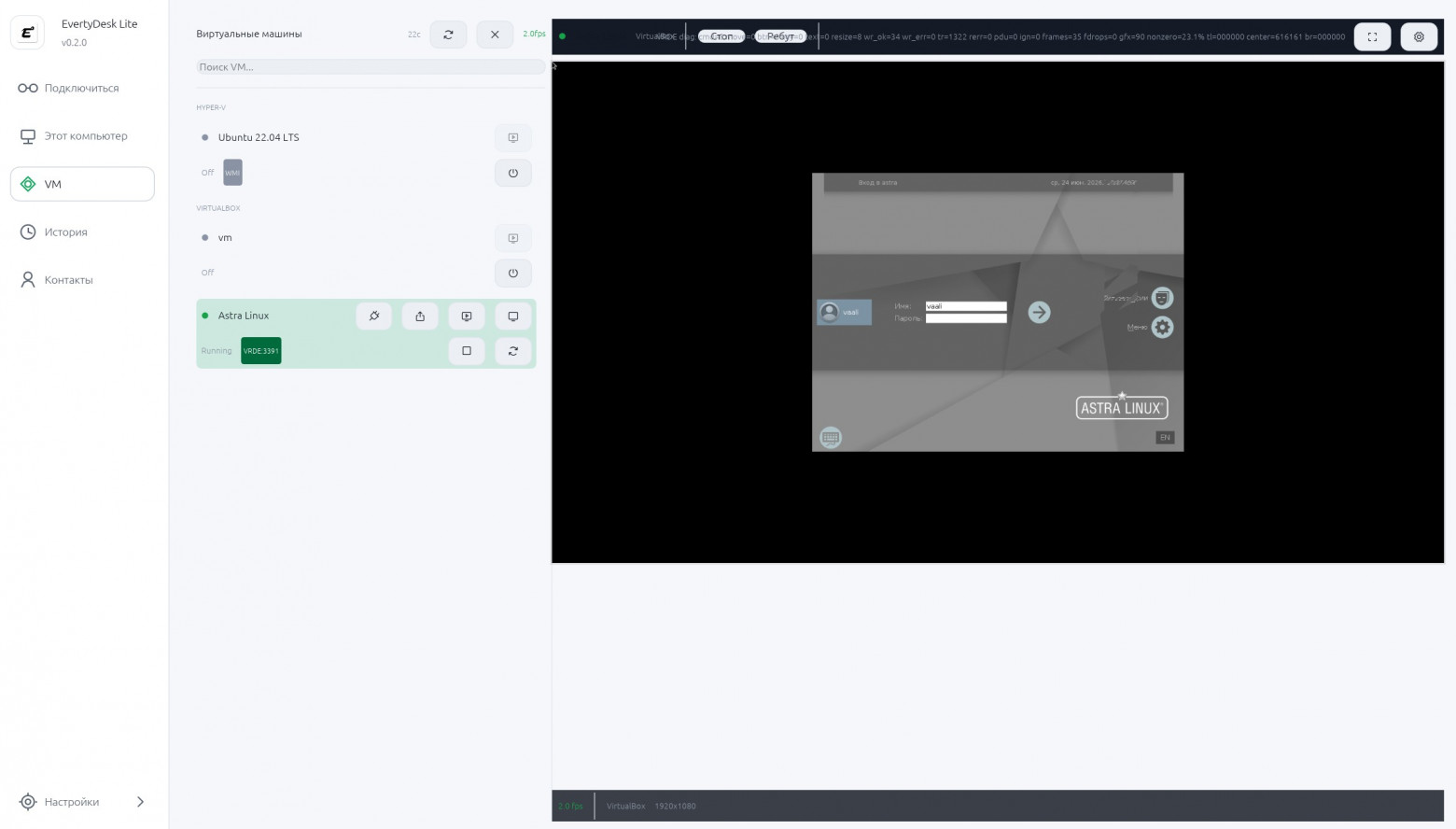1456x829 pixels.
Task: Restart Astra Linux with the cycle icon
Action: click(x=513, y=351)
